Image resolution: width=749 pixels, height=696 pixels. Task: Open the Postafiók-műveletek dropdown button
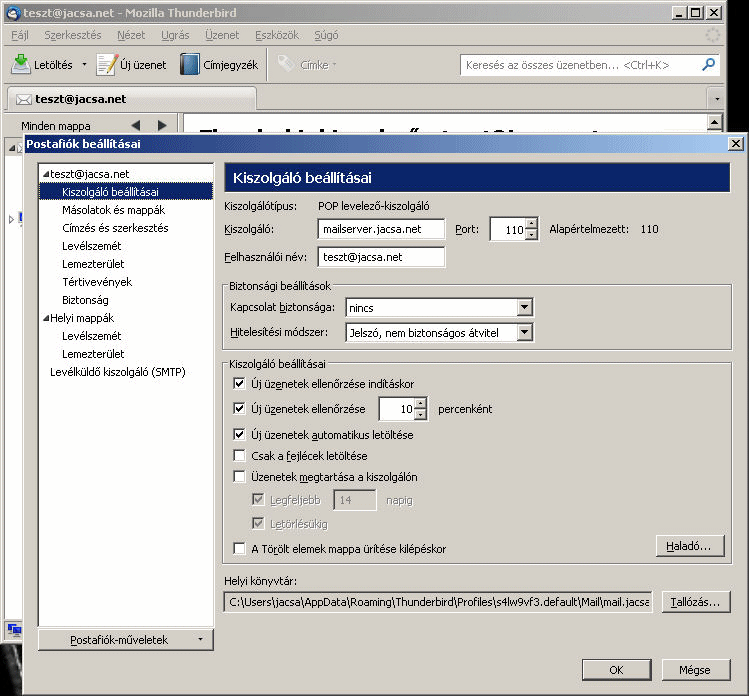126,640
